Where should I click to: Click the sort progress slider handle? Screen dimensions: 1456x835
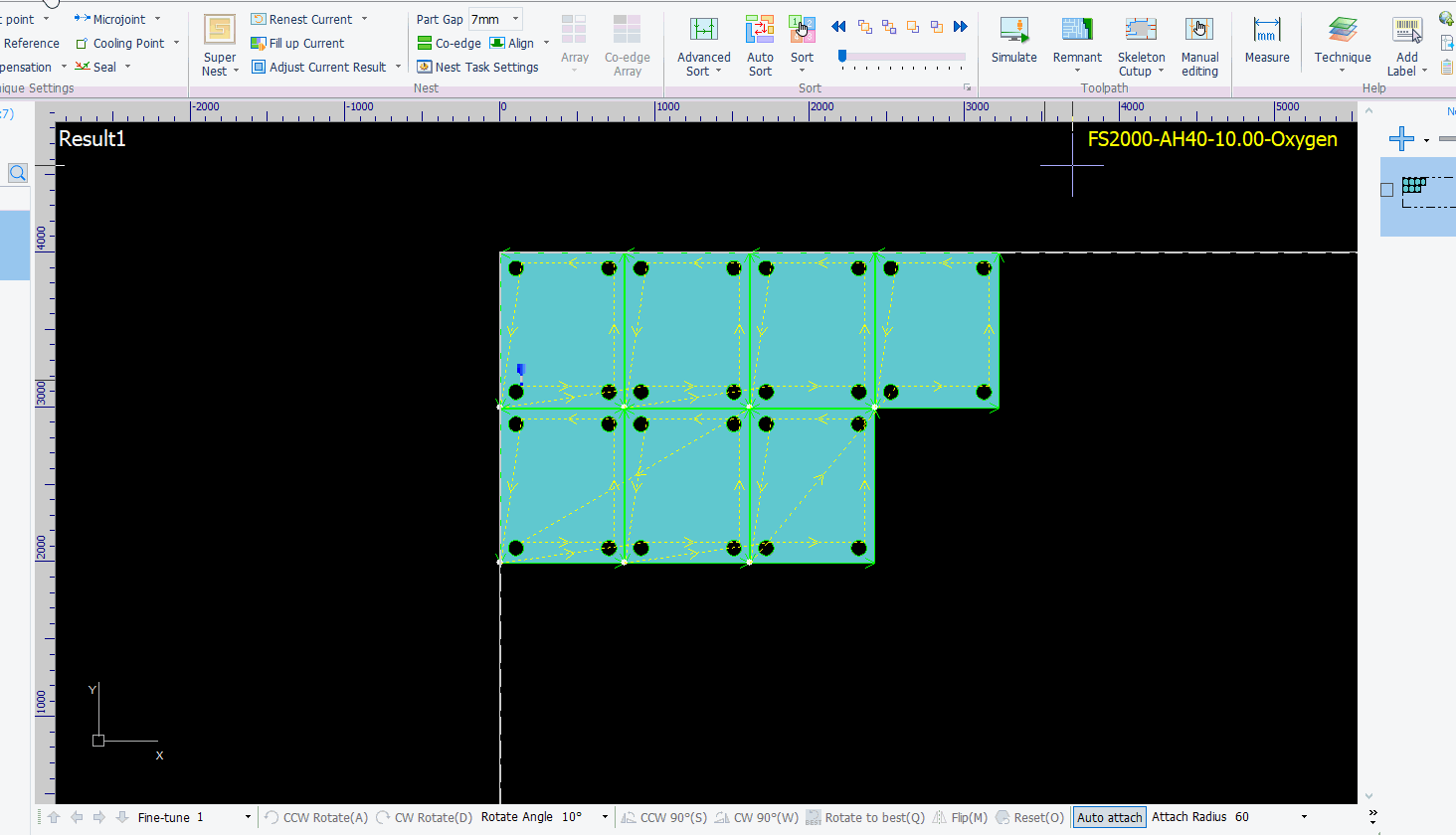[x=842, y=57]
